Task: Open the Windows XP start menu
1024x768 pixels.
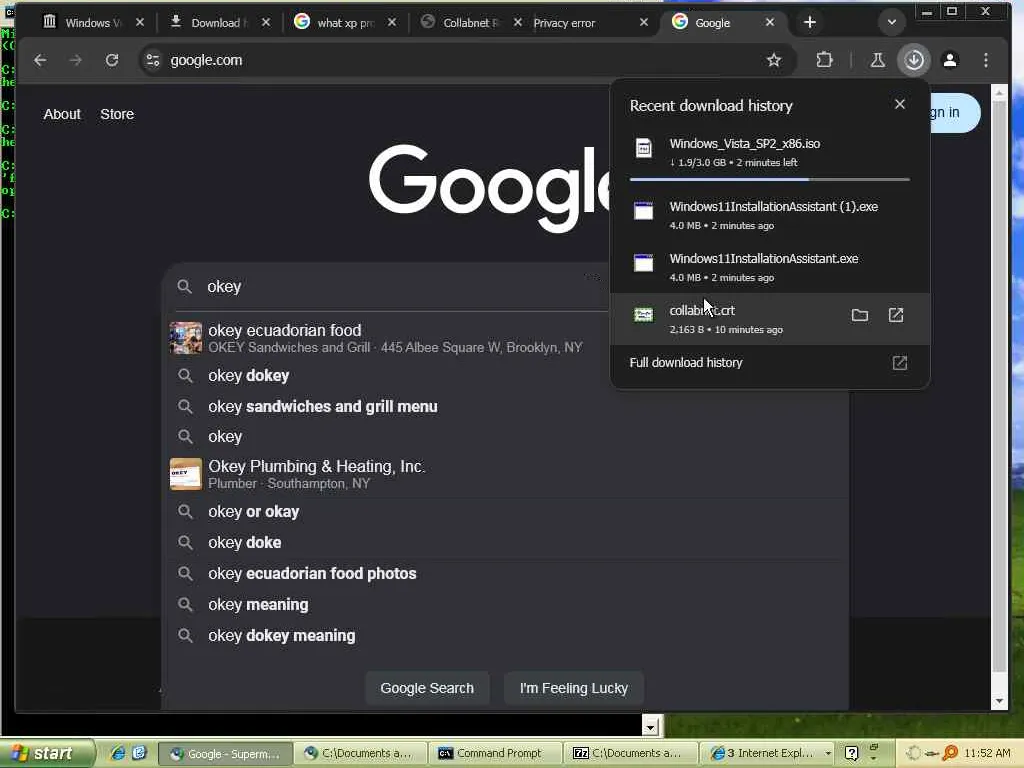Action: tap(46, 753)
